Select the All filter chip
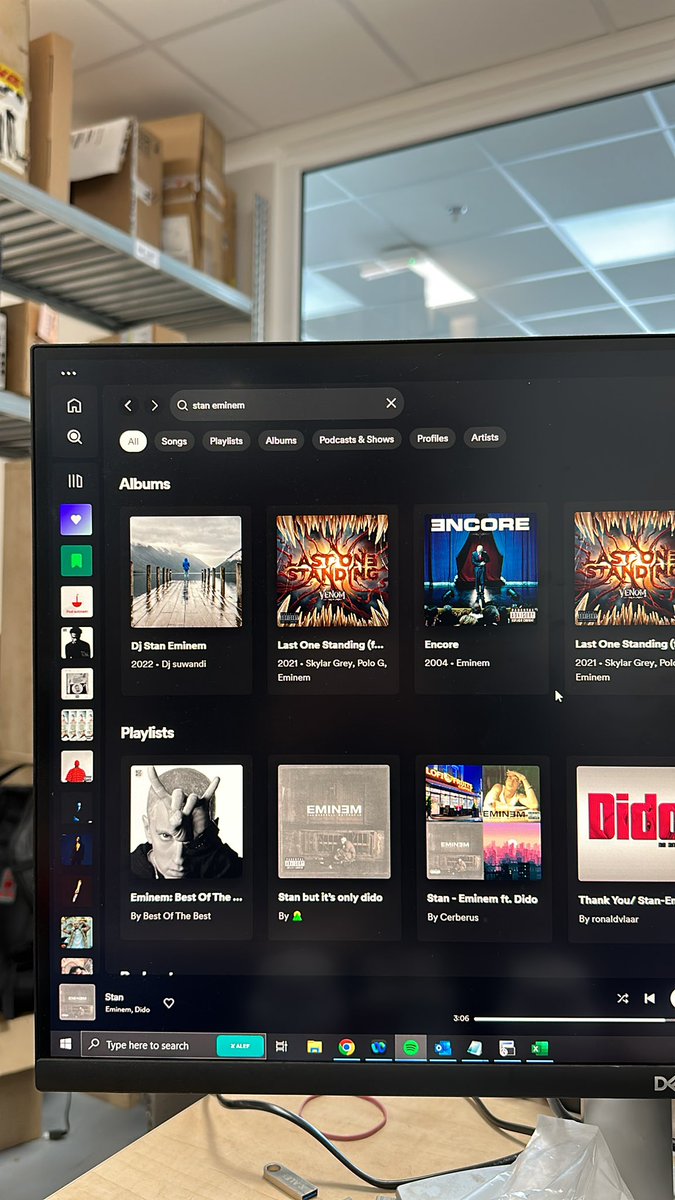The image size is (675, 1200). [132, 440]
